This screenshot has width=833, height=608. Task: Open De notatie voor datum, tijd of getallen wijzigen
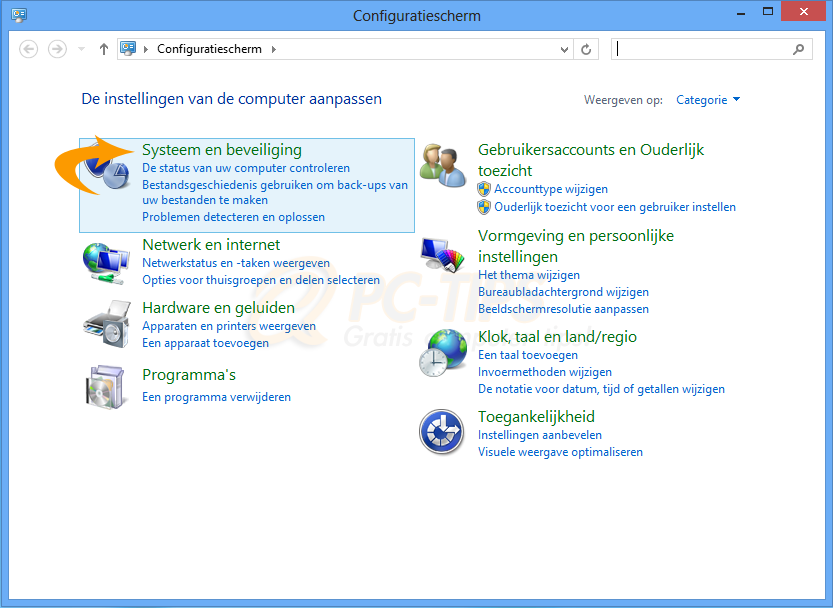(x=601, y=389)
